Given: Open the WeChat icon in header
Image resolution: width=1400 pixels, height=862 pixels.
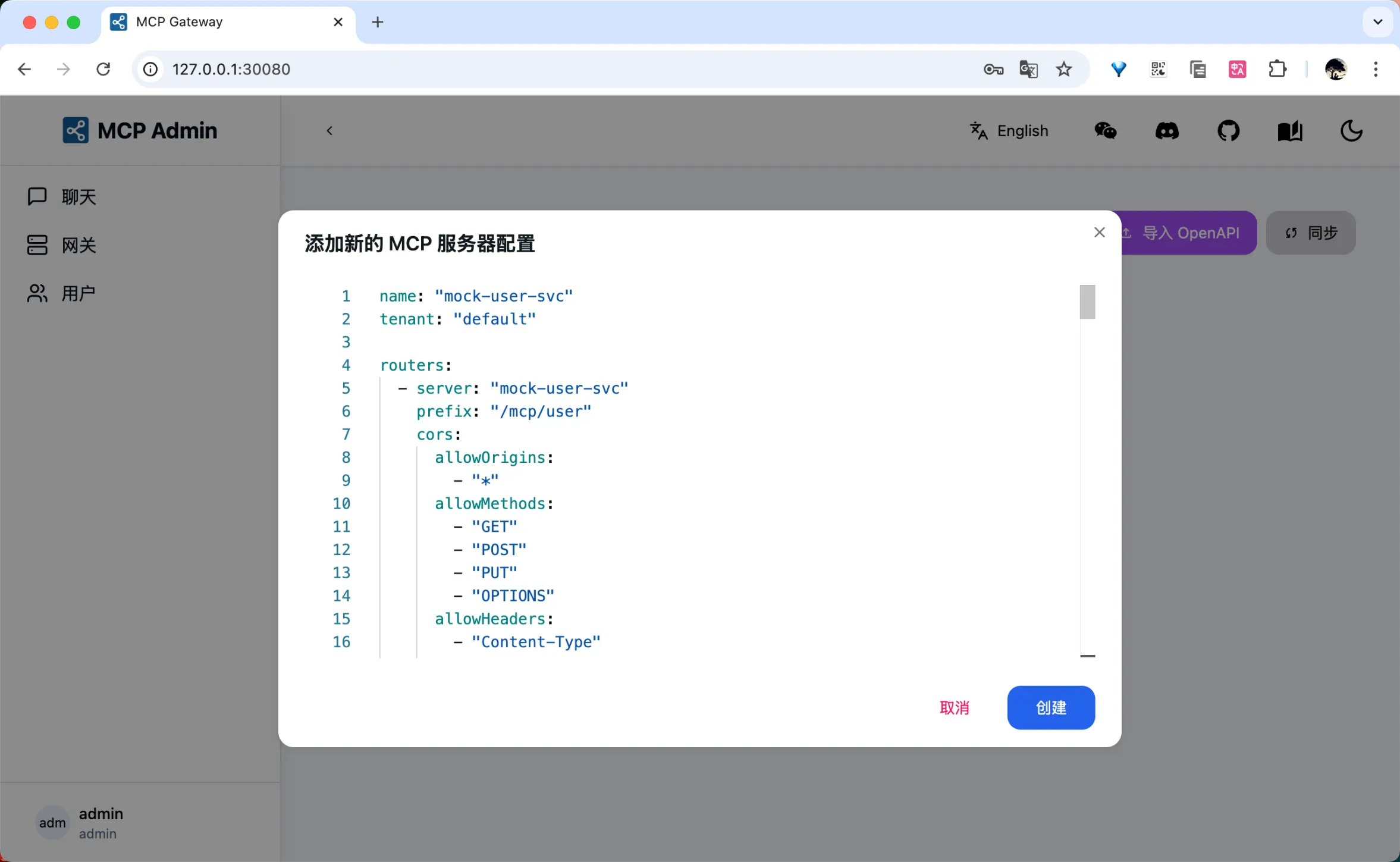Looking at the screenshot, I should pos(1105,131).
